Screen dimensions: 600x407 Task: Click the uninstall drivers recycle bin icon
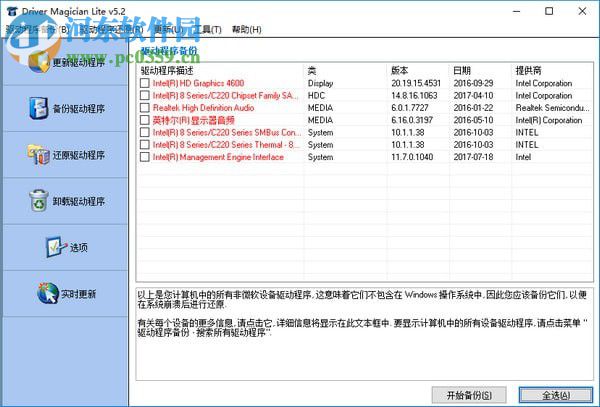coord(39,201)
